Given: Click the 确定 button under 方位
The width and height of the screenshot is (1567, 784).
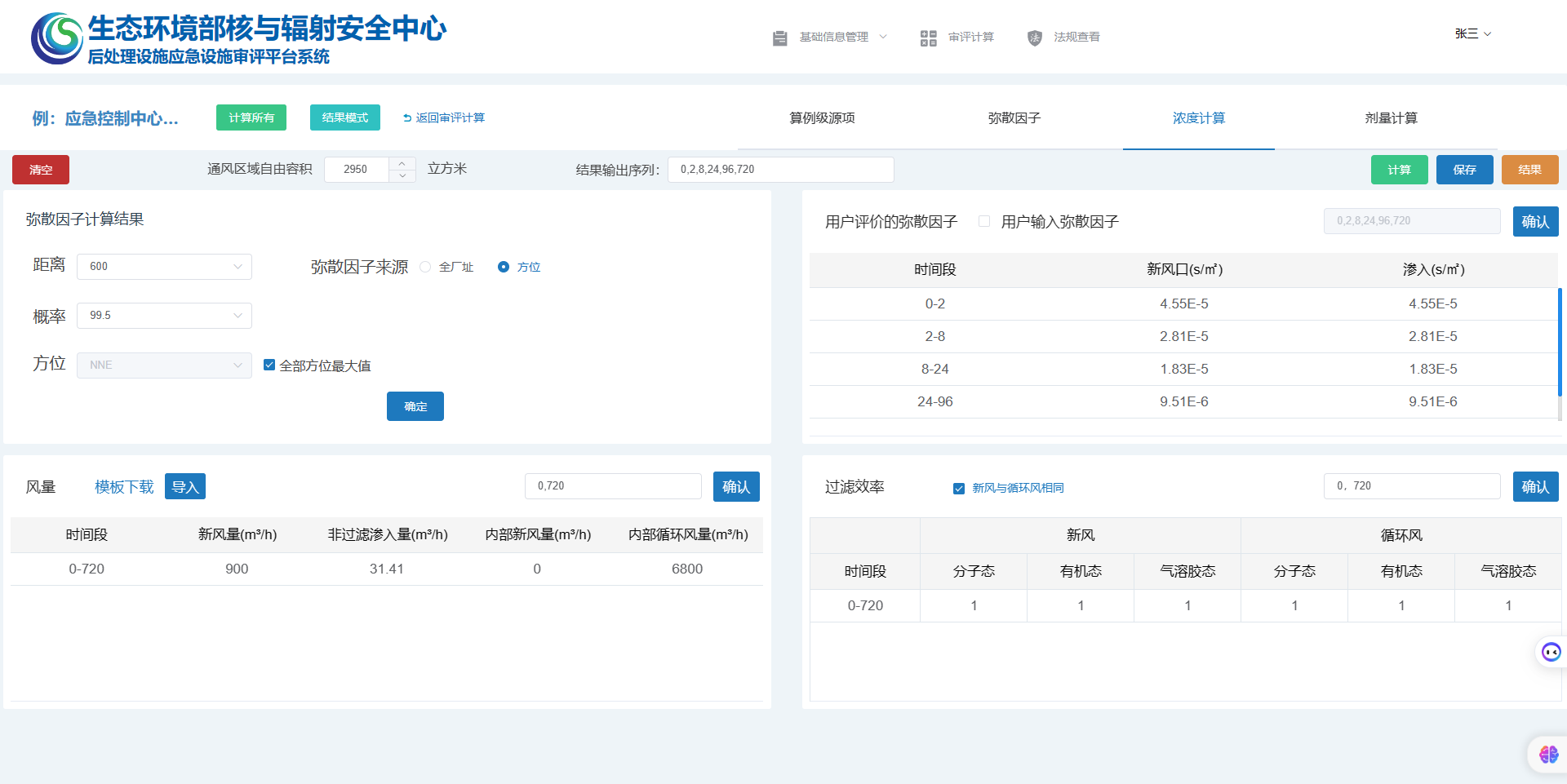Looking at the screenshot, I should point(415,406).
